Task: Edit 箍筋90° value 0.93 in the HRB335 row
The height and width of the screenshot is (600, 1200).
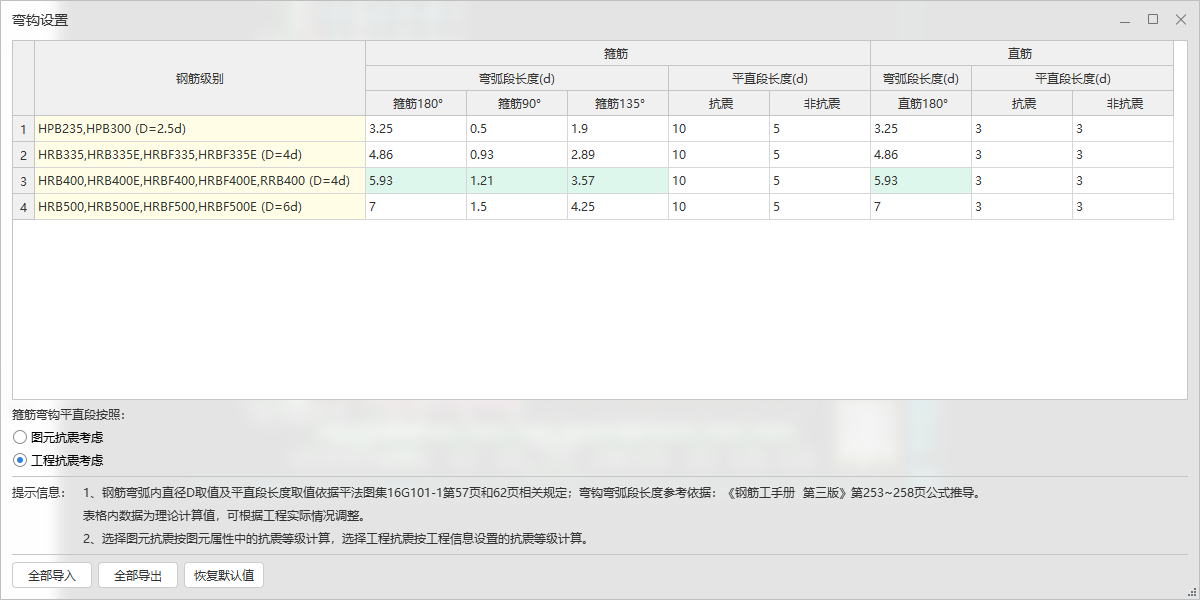Action: pyautogui.click(x=517, y=155)
